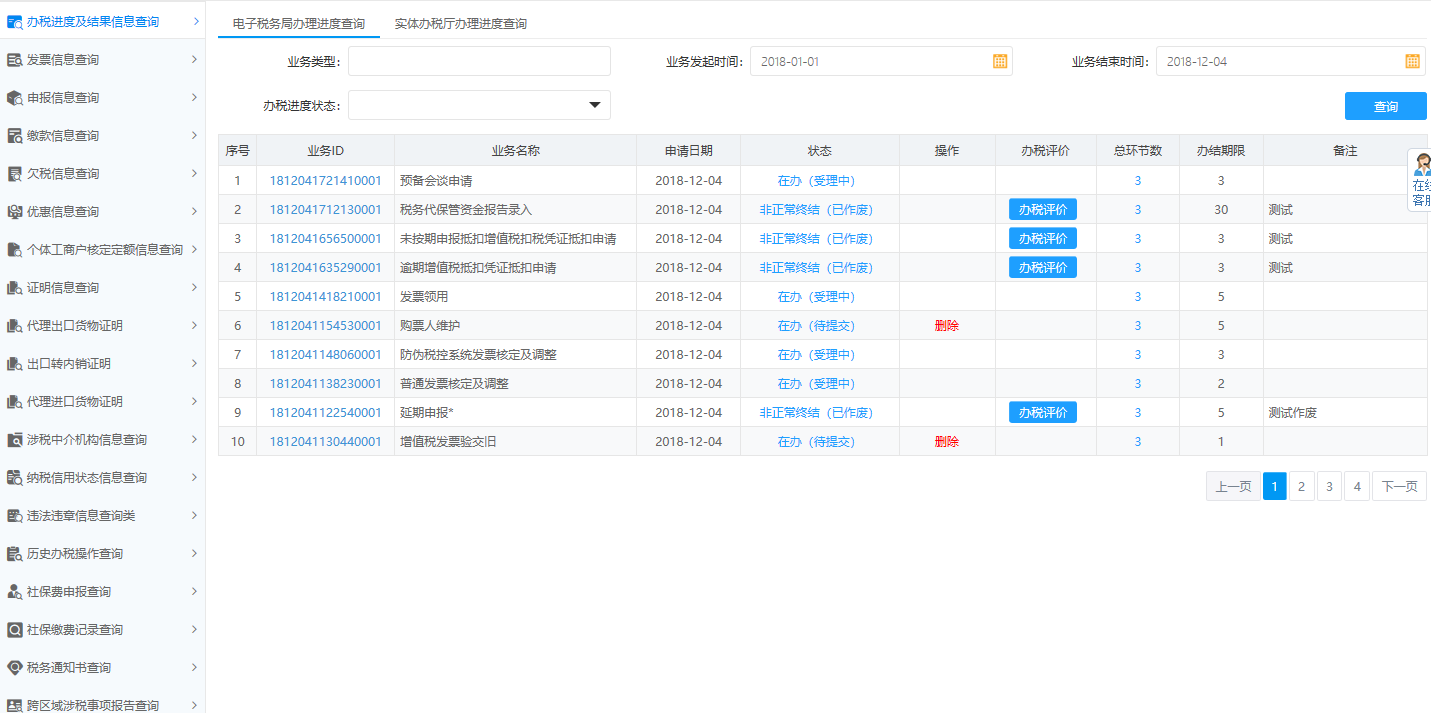Click the 申报信息查询 sidebar icon
Image resolution: width=1431 pixels, height=713 pixels.
click(14, 98)
